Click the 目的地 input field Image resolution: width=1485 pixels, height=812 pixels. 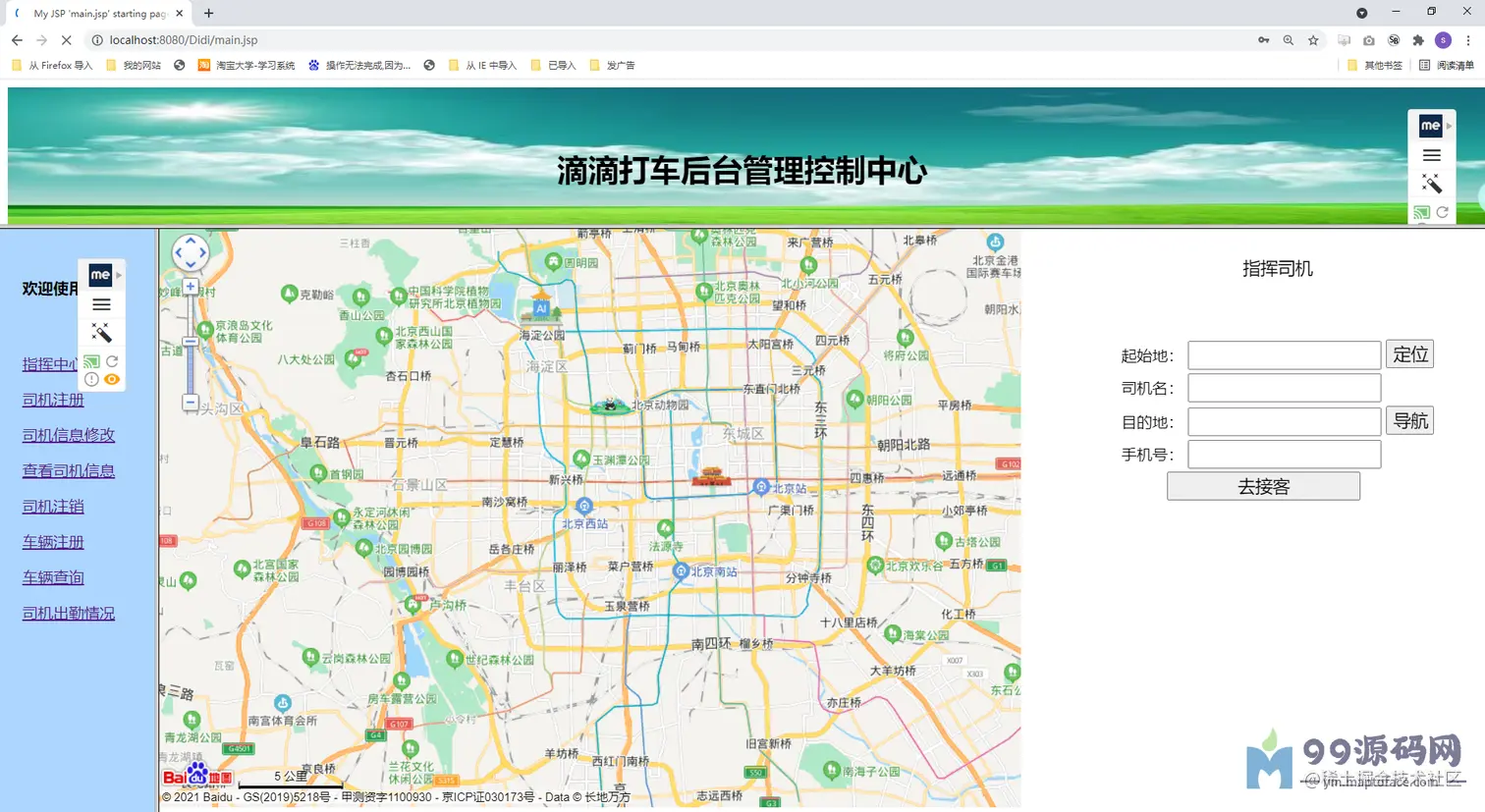(1285, 422)
